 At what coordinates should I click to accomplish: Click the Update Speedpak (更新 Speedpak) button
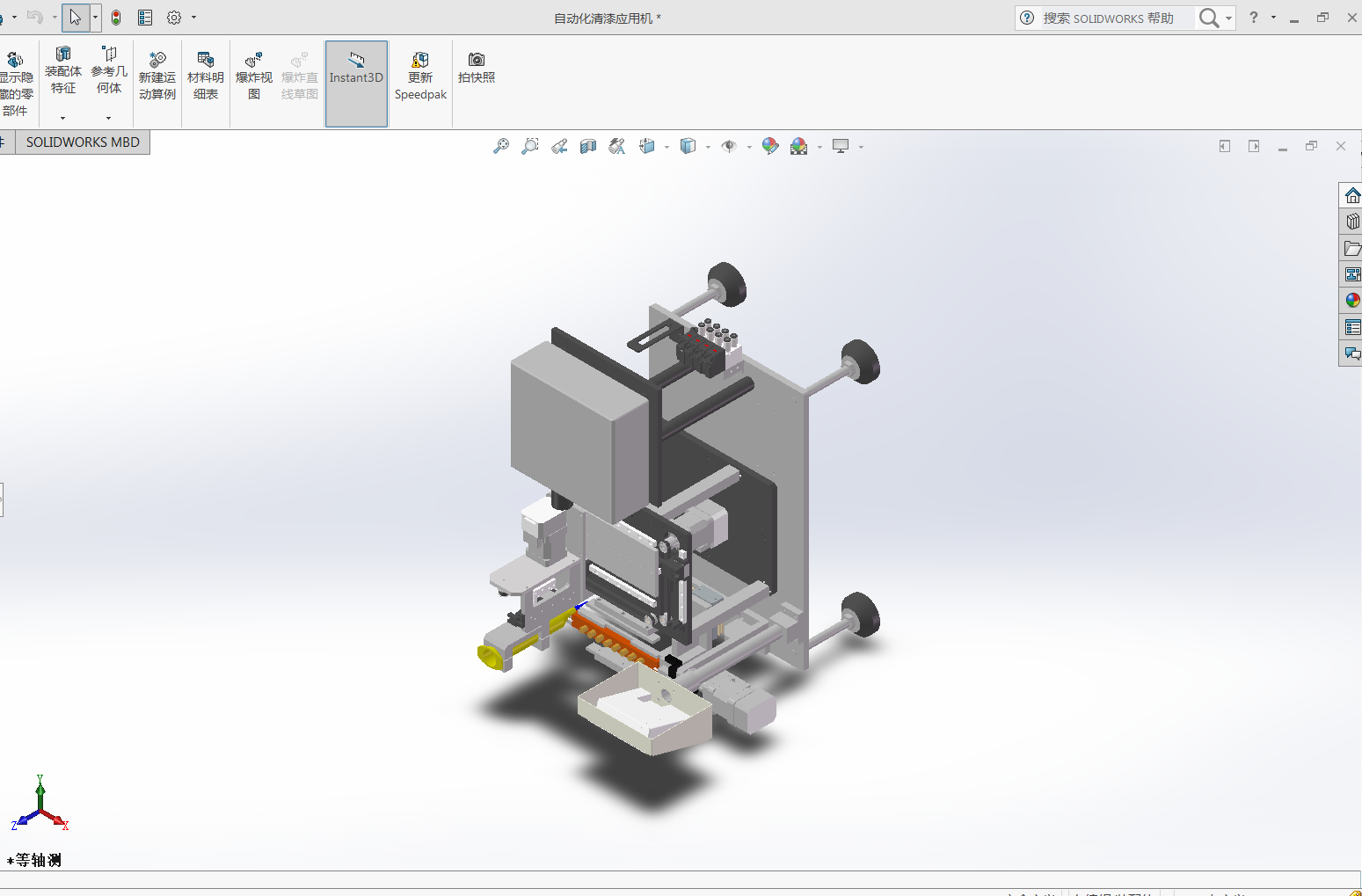(x=420, y=77)
